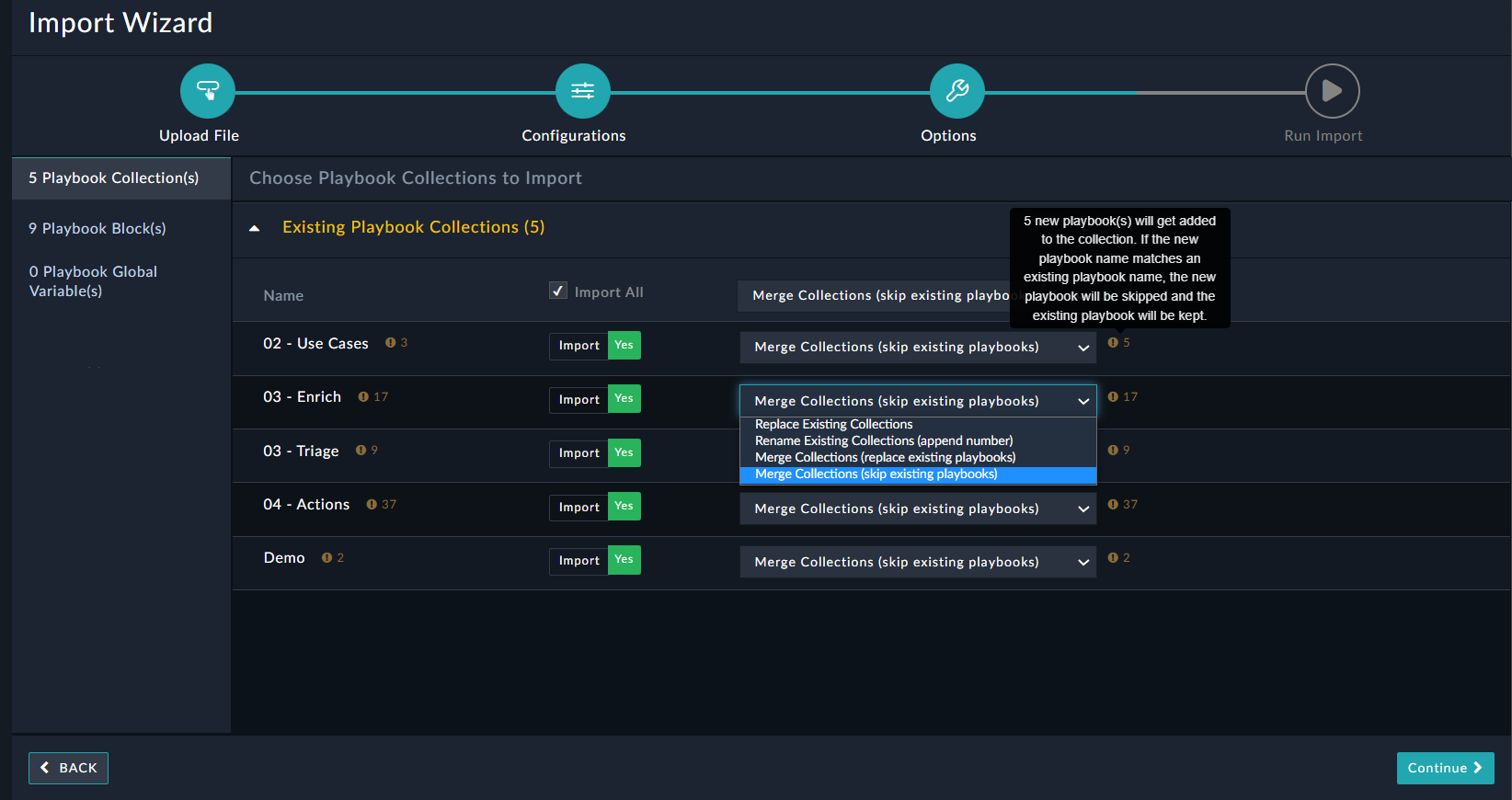Click the info icon showing 2 after Demo dropdown
The image size is (1512, 800).
pyautogui.click(x=1113, y=558)
